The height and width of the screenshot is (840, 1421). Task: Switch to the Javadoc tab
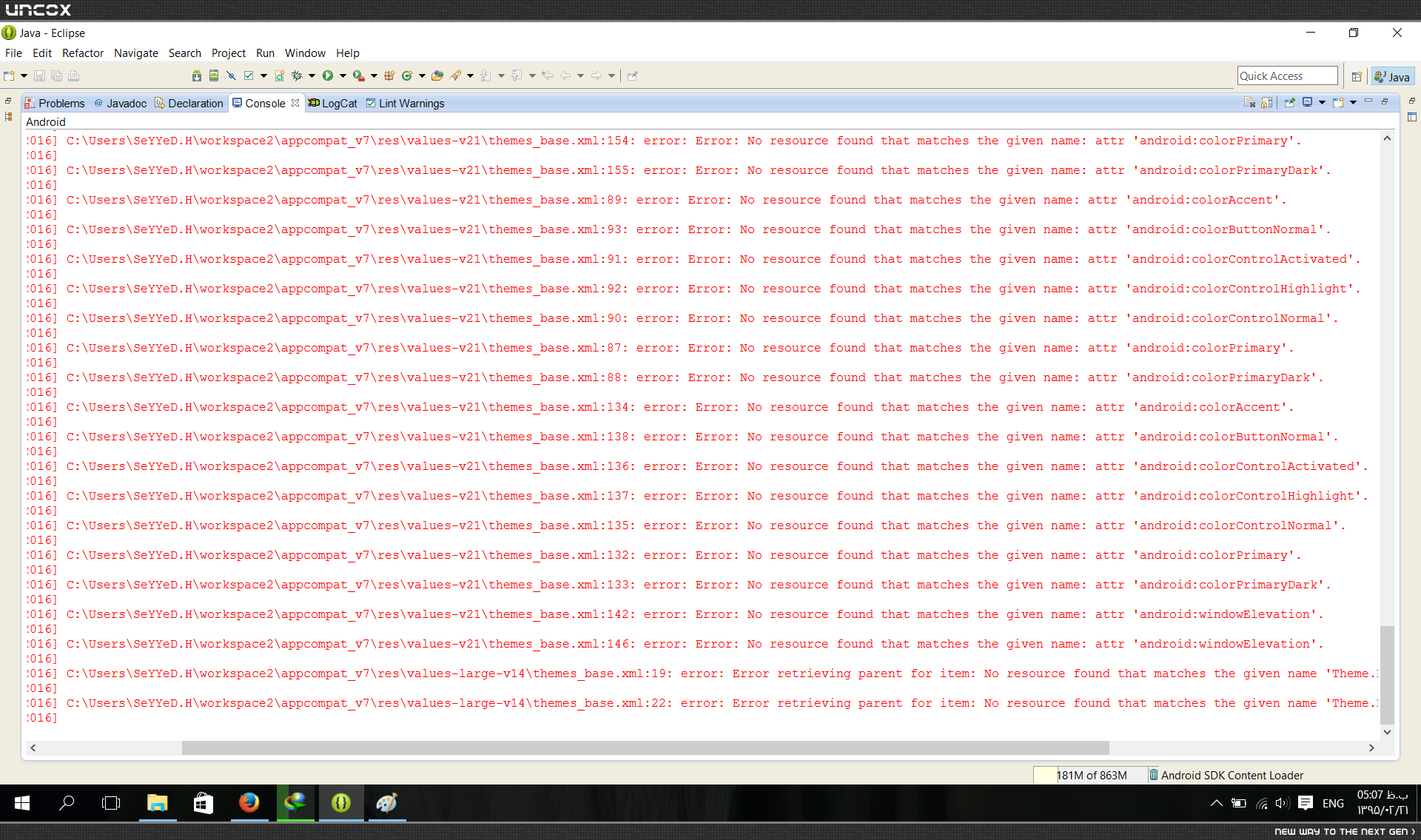tap(121, 104)
